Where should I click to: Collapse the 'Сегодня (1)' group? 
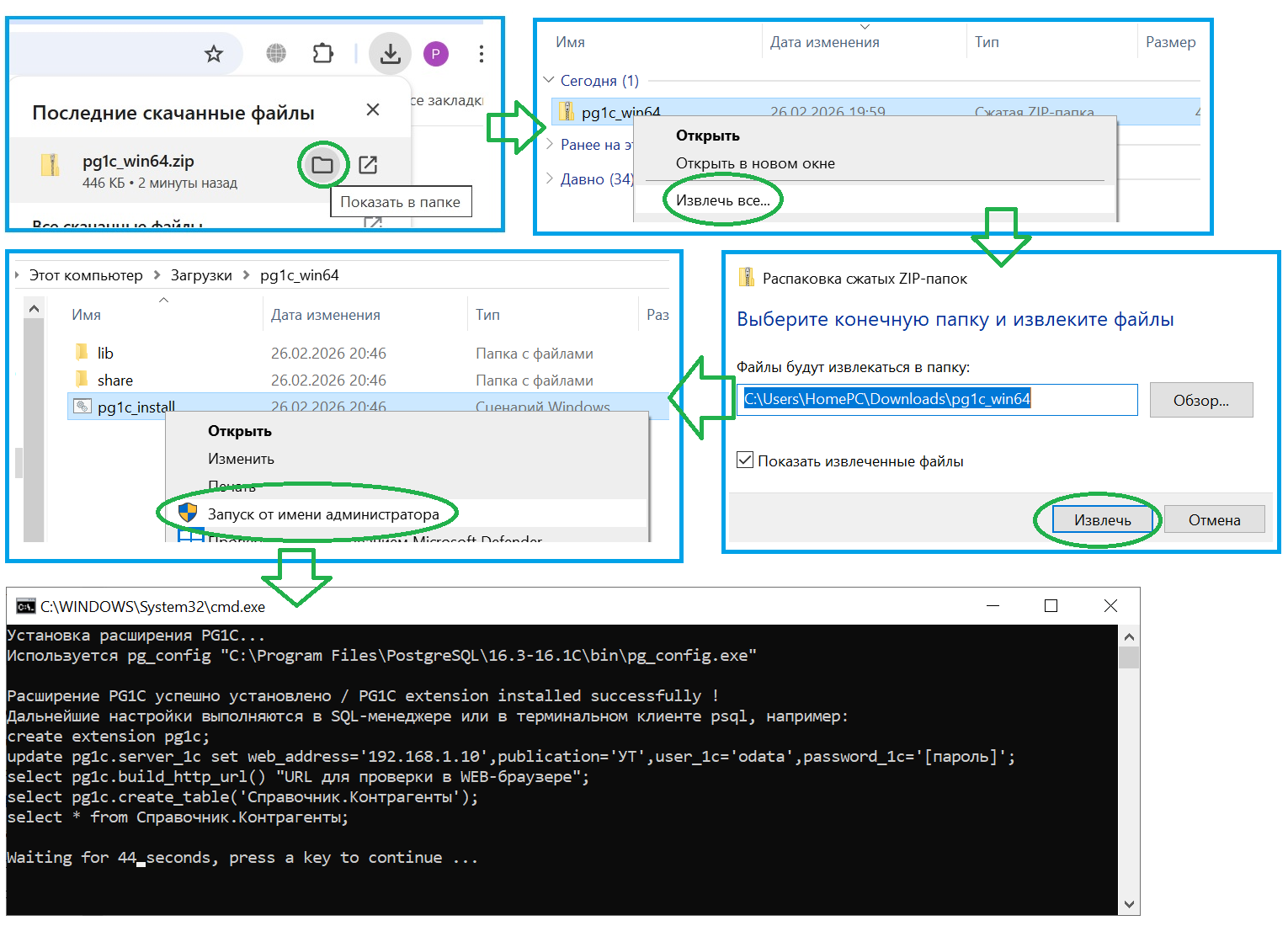pos(549,81)
